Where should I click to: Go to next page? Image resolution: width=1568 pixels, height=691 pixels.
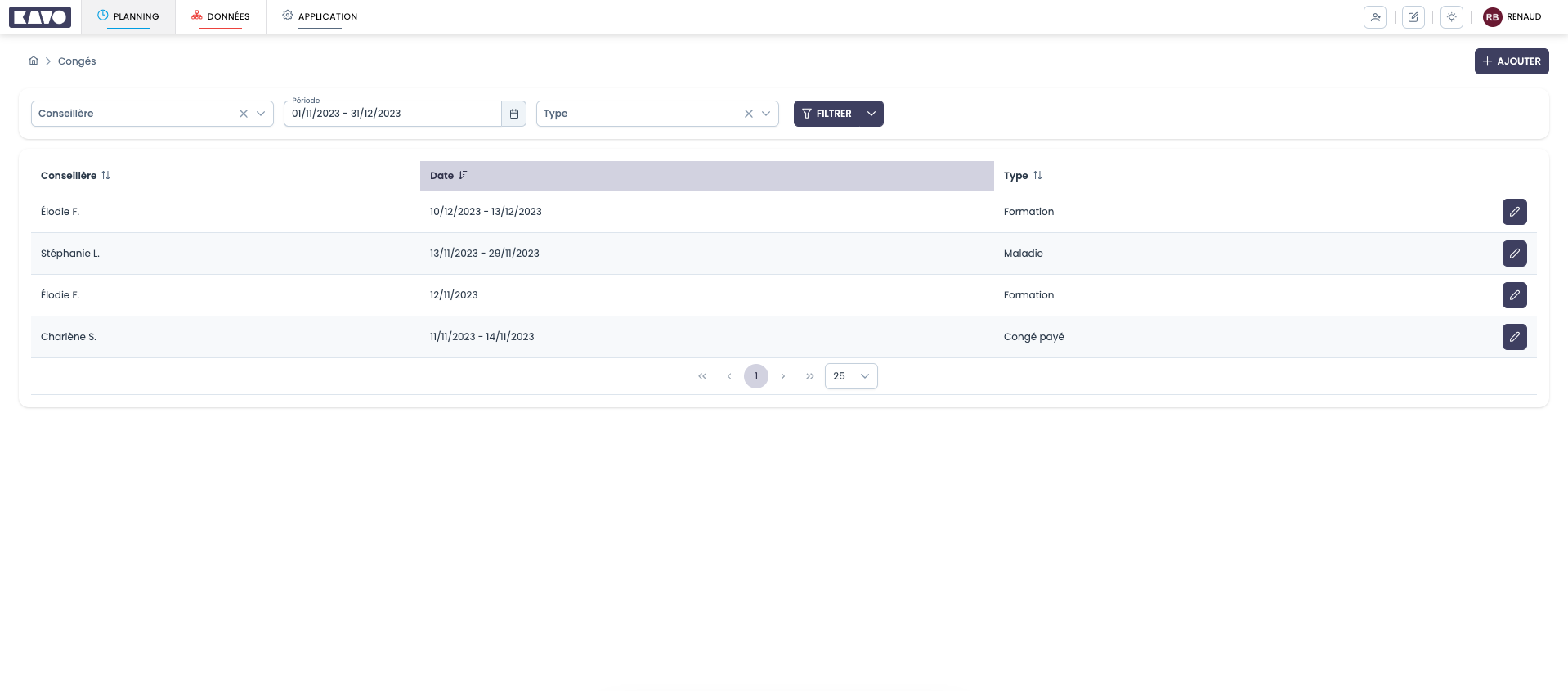pyautogui.click(x=783, y=376)
